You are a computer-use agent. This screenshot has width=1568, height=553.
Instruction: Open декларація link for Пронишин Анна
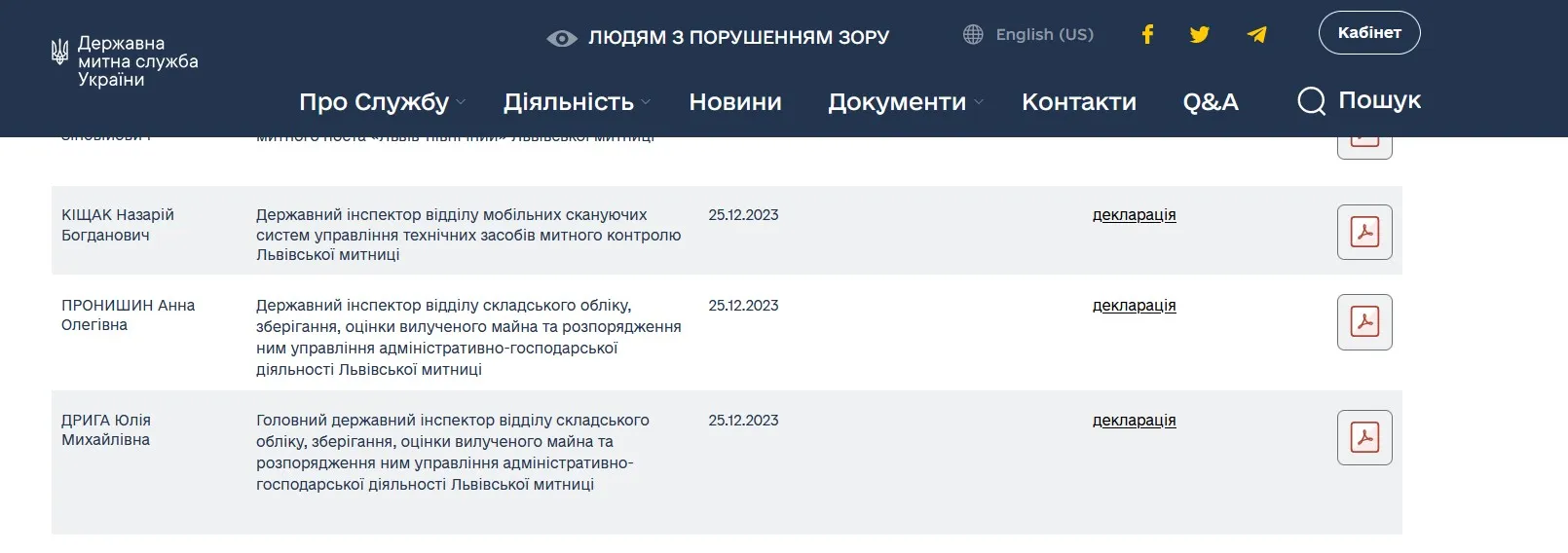tap(1134, 306)
